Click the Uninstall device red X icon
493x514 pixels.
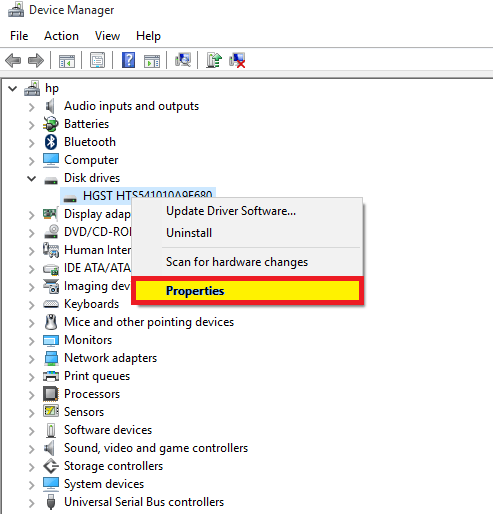237,60
